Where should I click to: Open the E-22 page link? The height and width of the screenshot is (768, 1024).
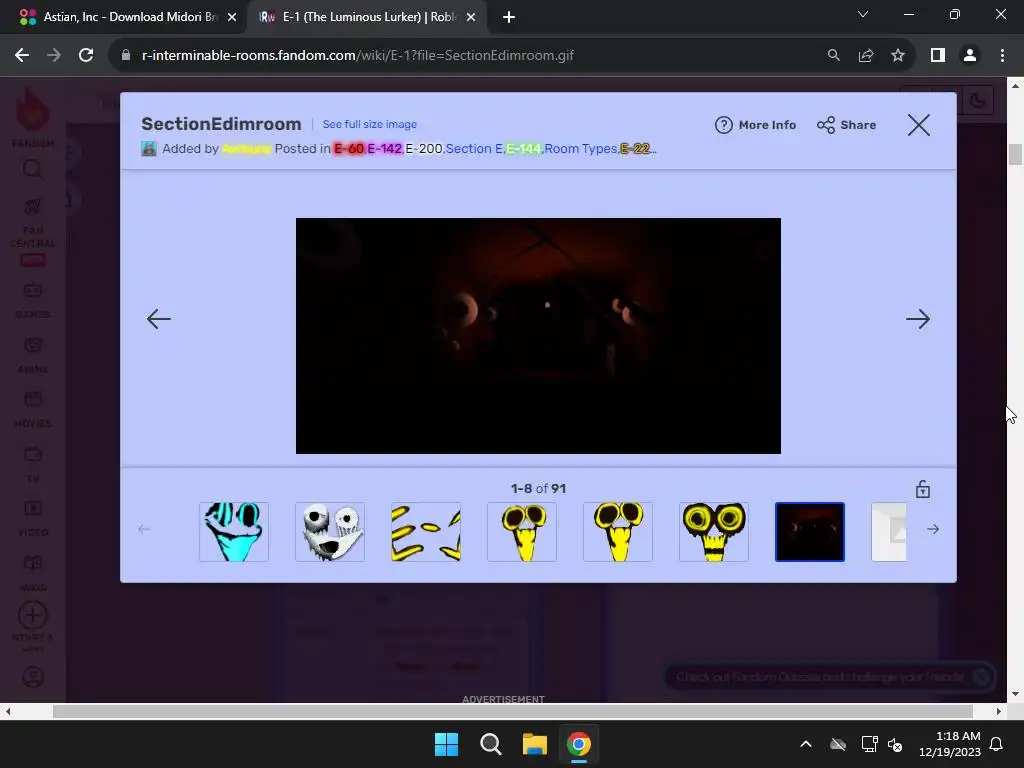(635, 149)
